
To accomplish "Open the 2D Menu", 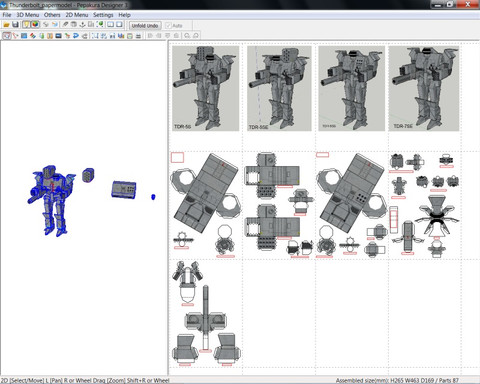I will pyautogui.click(x=77, y=15).
